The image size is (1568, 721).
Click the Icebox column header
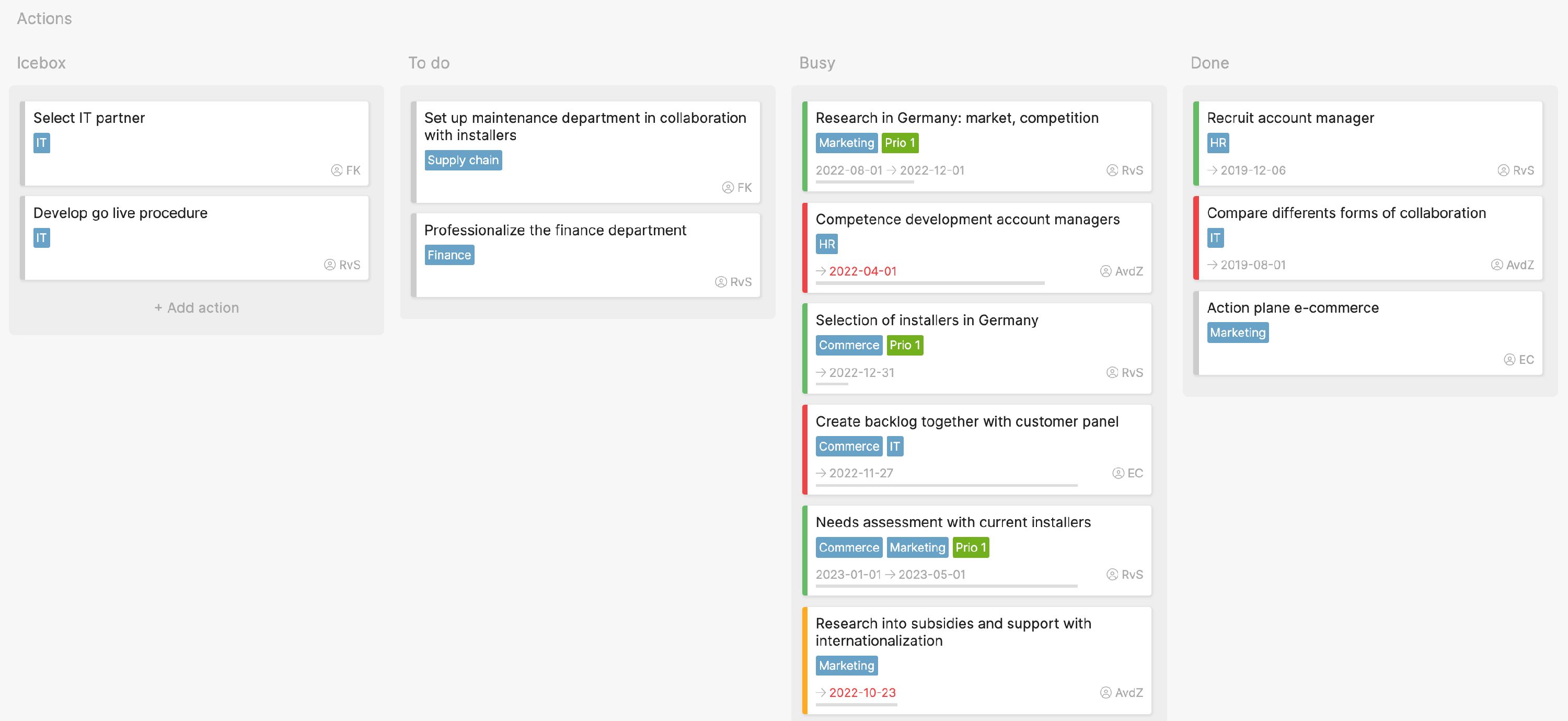(41, 63)
